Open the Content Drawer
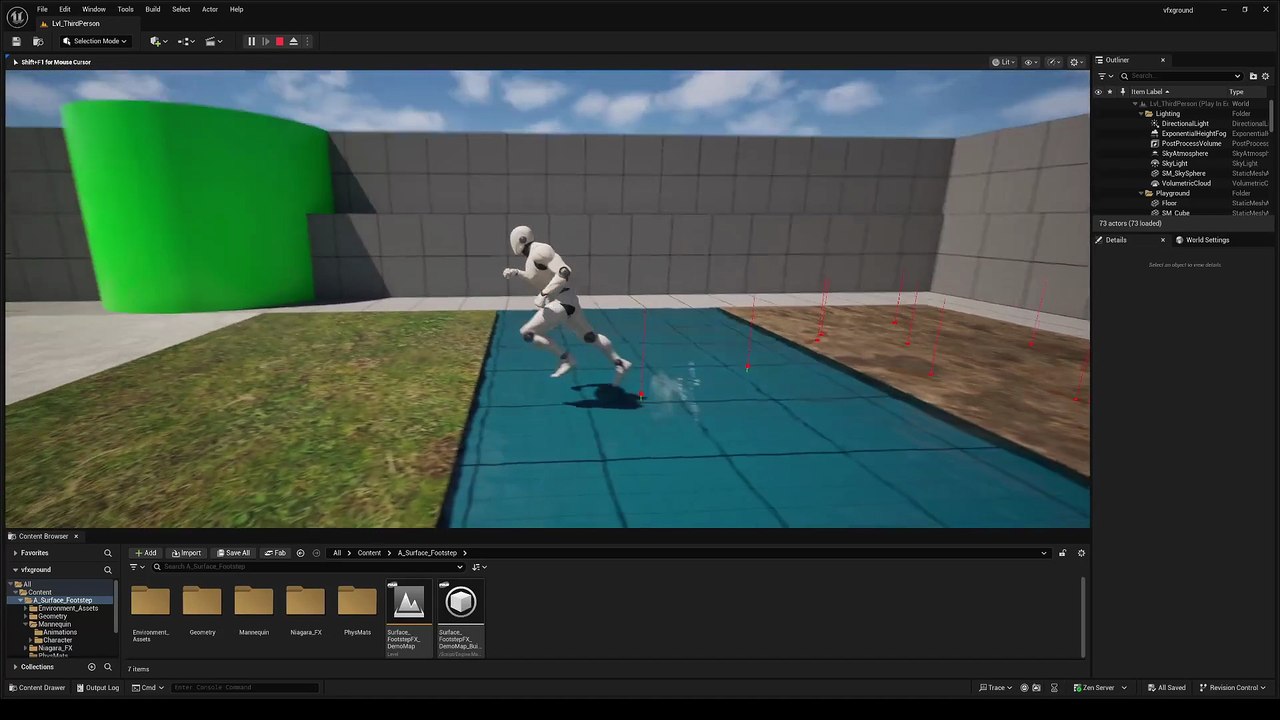This screenshot has width=1280, height=720. tap(37, 687)
